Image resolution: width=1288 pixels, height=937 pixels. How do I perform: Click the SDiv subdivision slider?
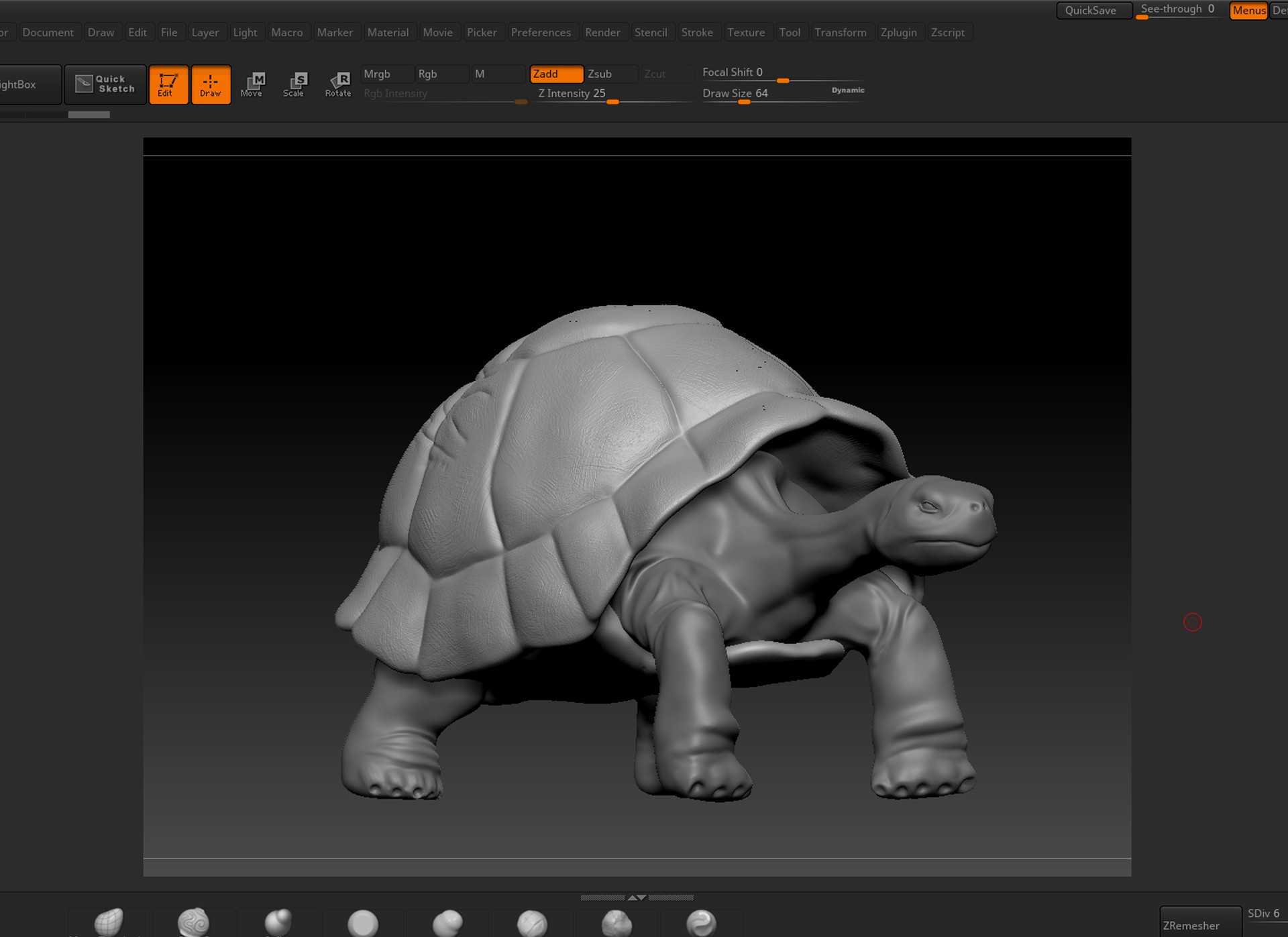point(1263,913)
